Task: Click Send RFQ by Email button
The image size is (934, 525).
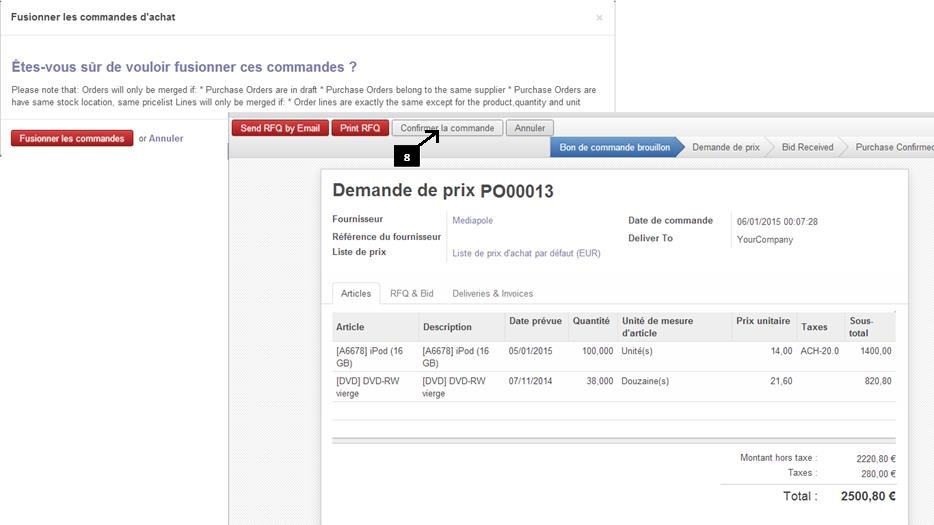Action: click(280, 128)
